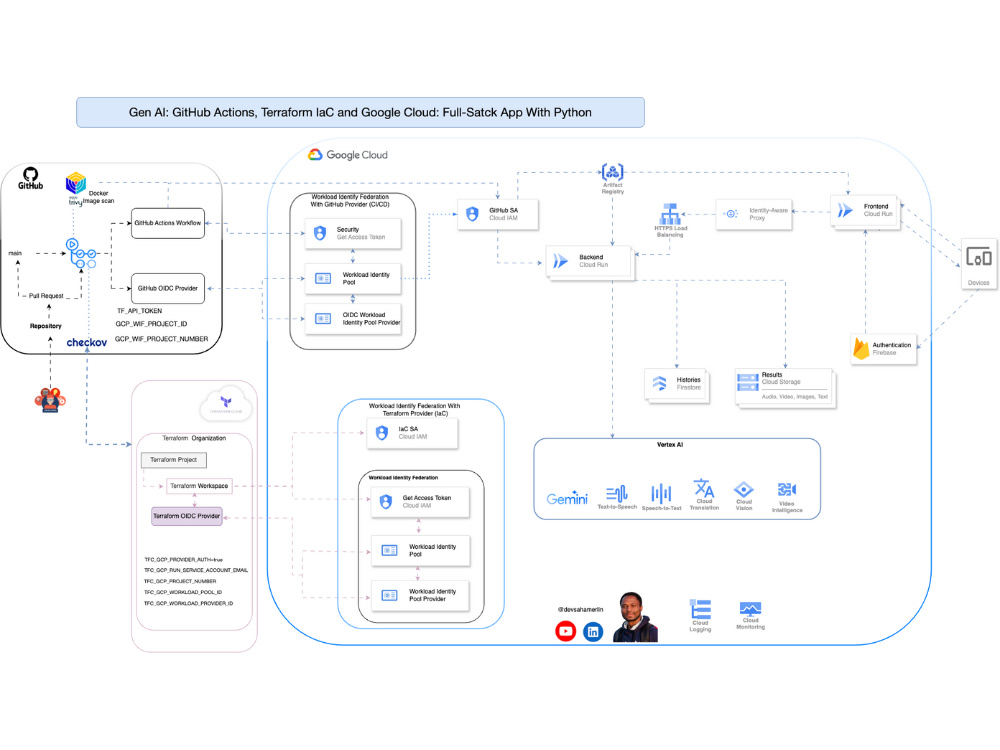
Task: Click the author portrait photo
Action: pos(635,617)
